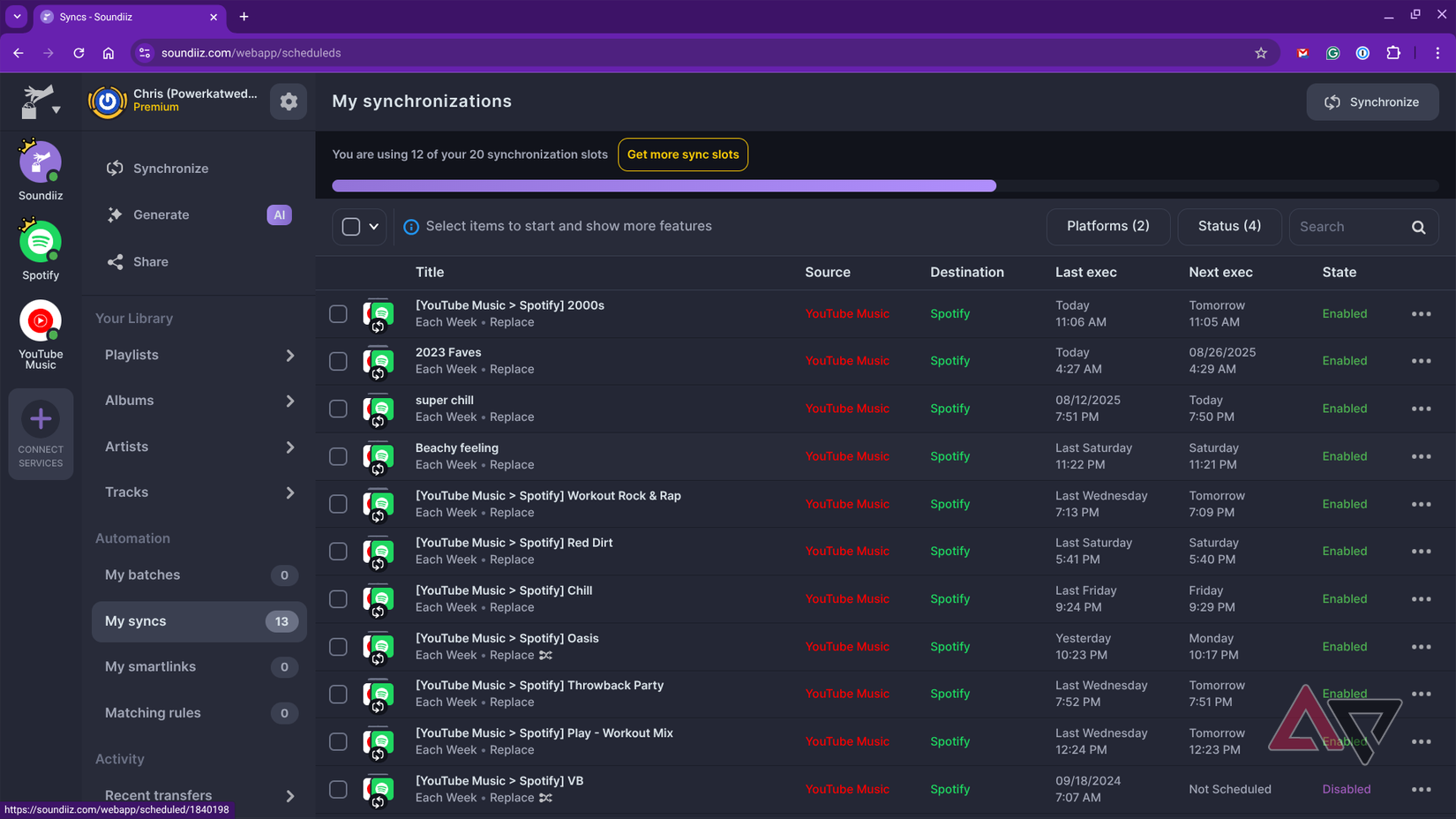Open three-dot menu for Red Dirt
Viewport: 1456px width, 819px height.
click(x=1421, y=552)
